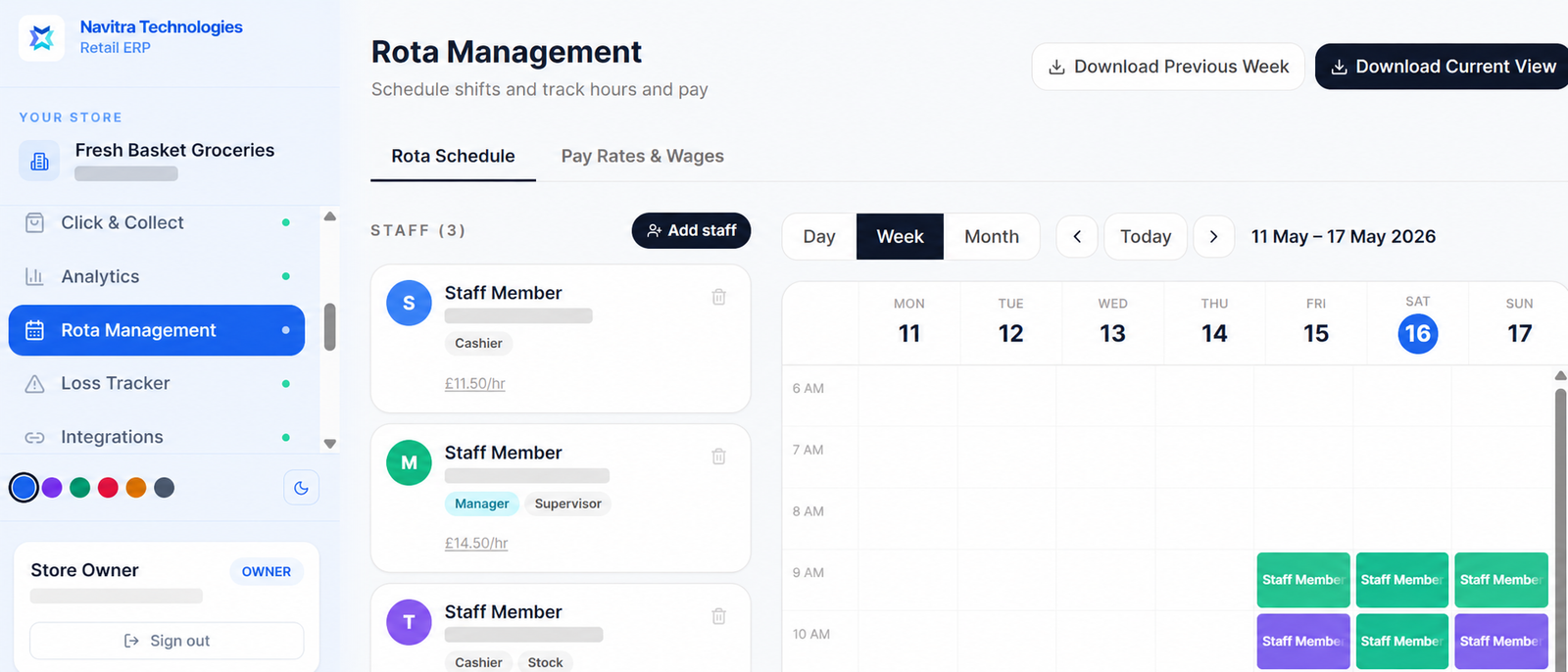This screenshot has width=1568, height=672.
Task: Delete the Manager staff member card
Action: click(718, 456)
